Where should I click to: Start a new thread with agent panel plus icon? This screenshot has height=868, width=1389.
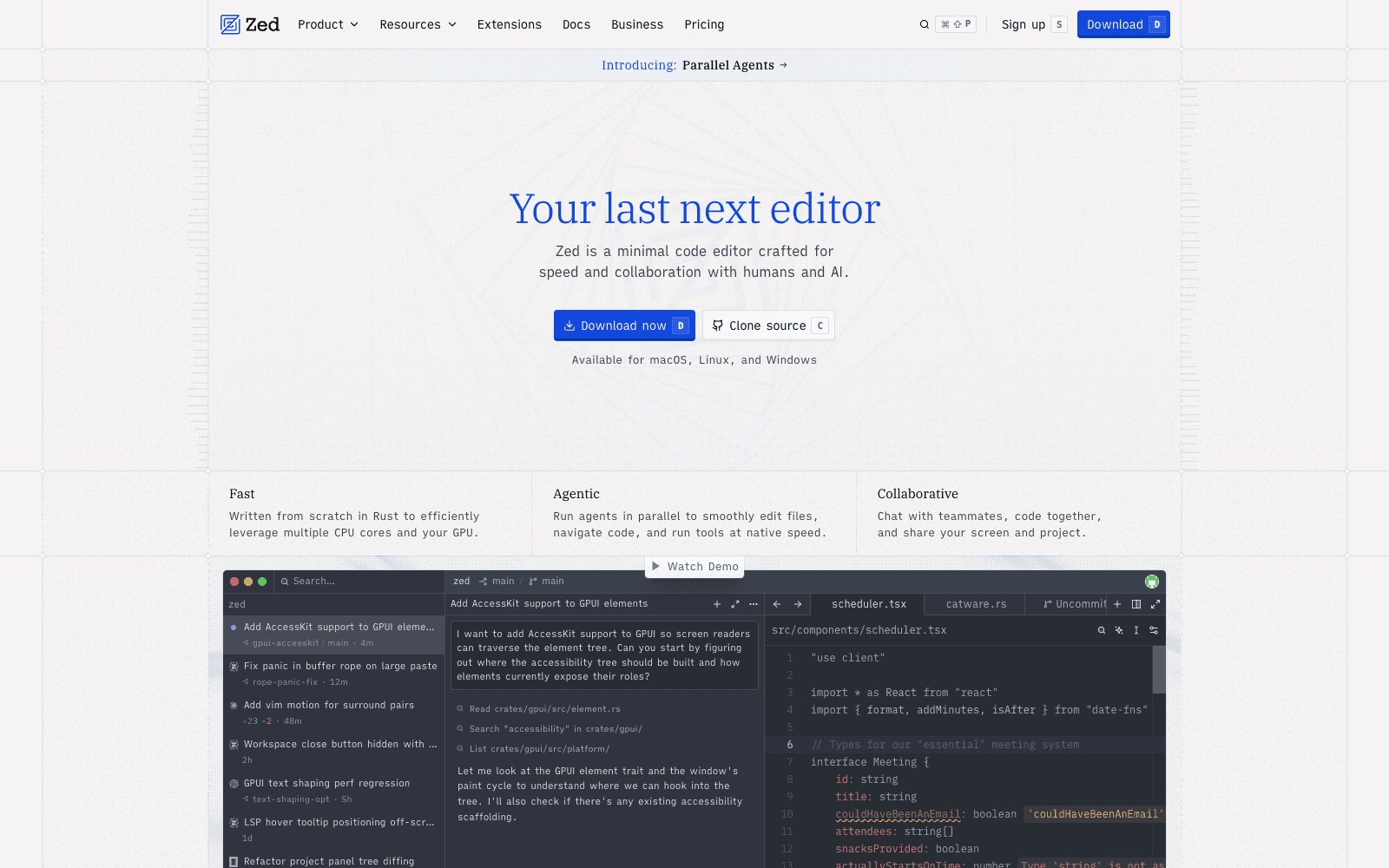tap(717, 604)
